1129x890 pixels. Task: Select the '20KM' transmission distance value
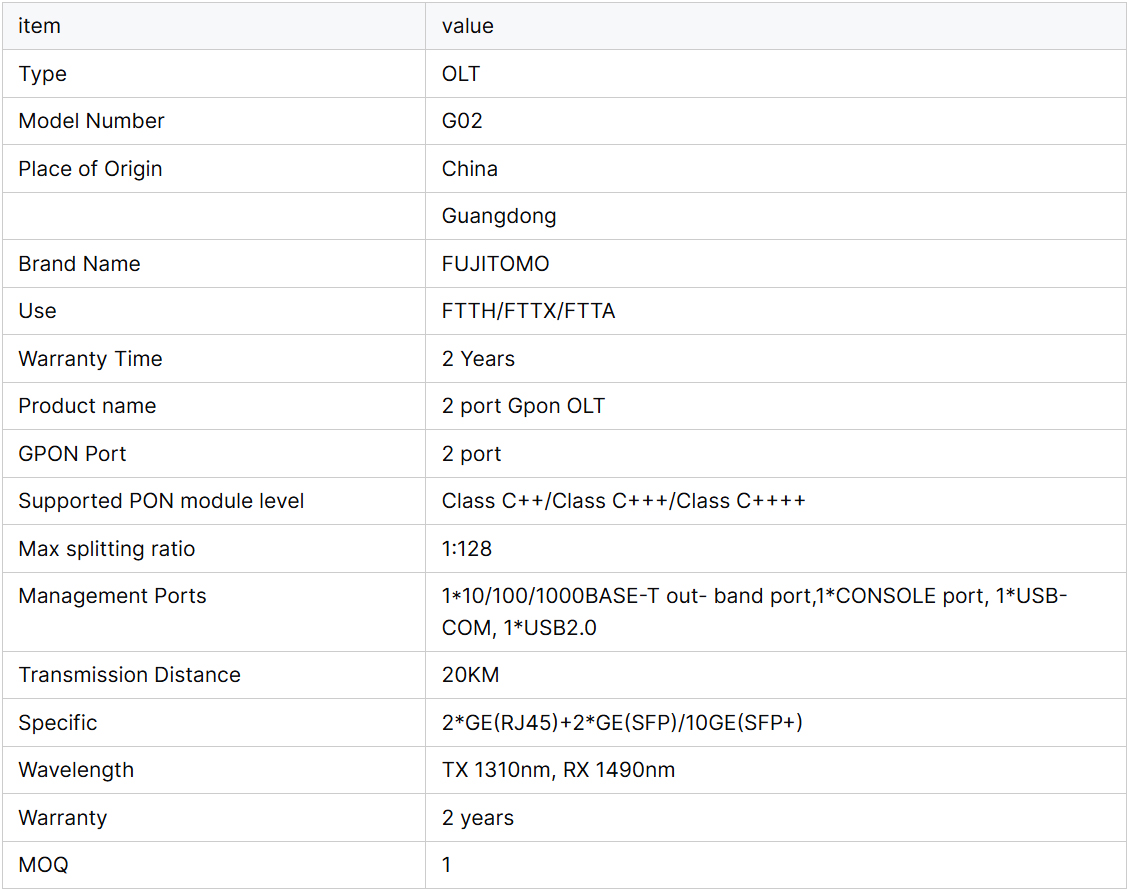(x=470, y=675)
